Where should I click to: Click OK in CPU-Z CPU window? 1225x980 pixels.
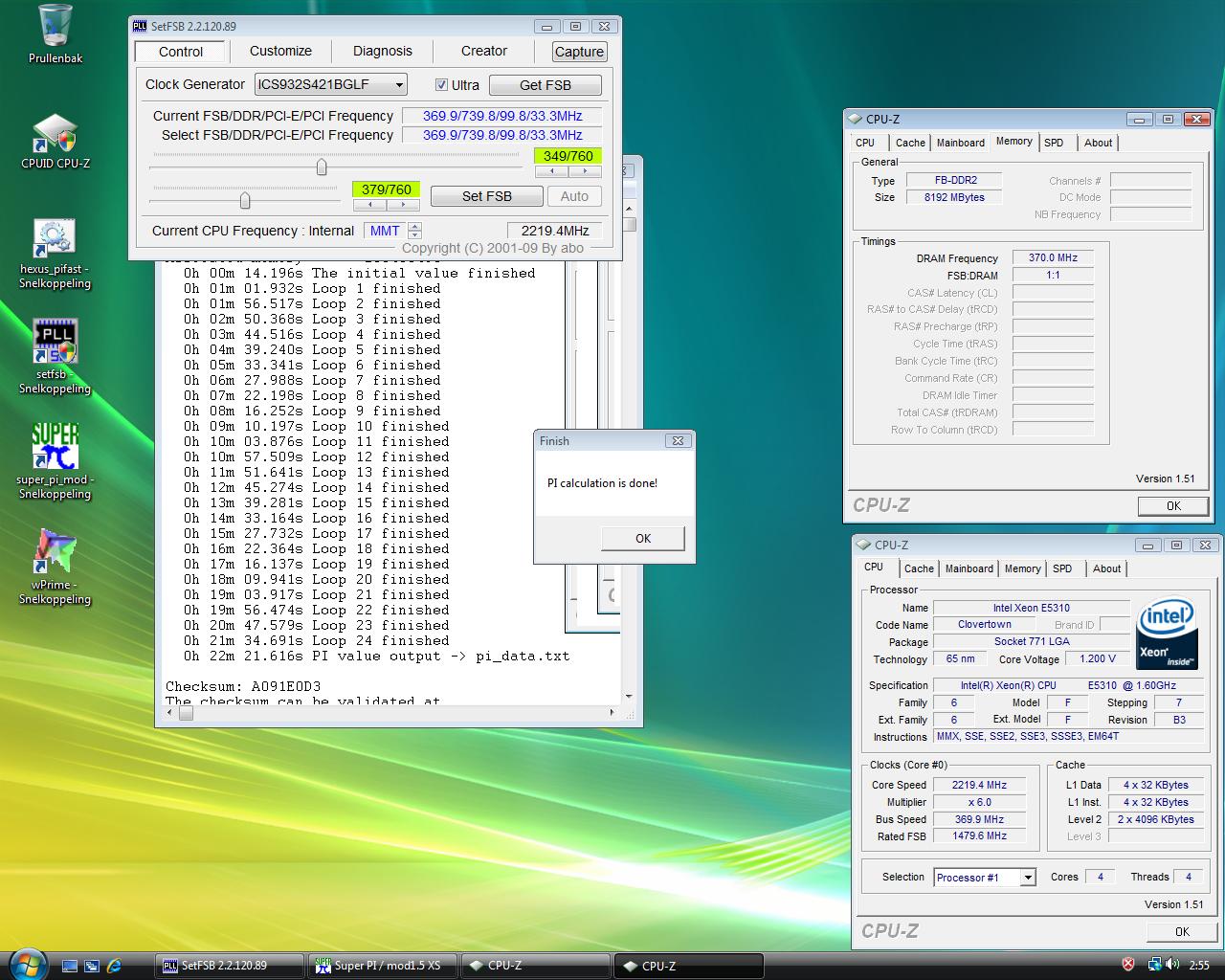pos(1182,932)
